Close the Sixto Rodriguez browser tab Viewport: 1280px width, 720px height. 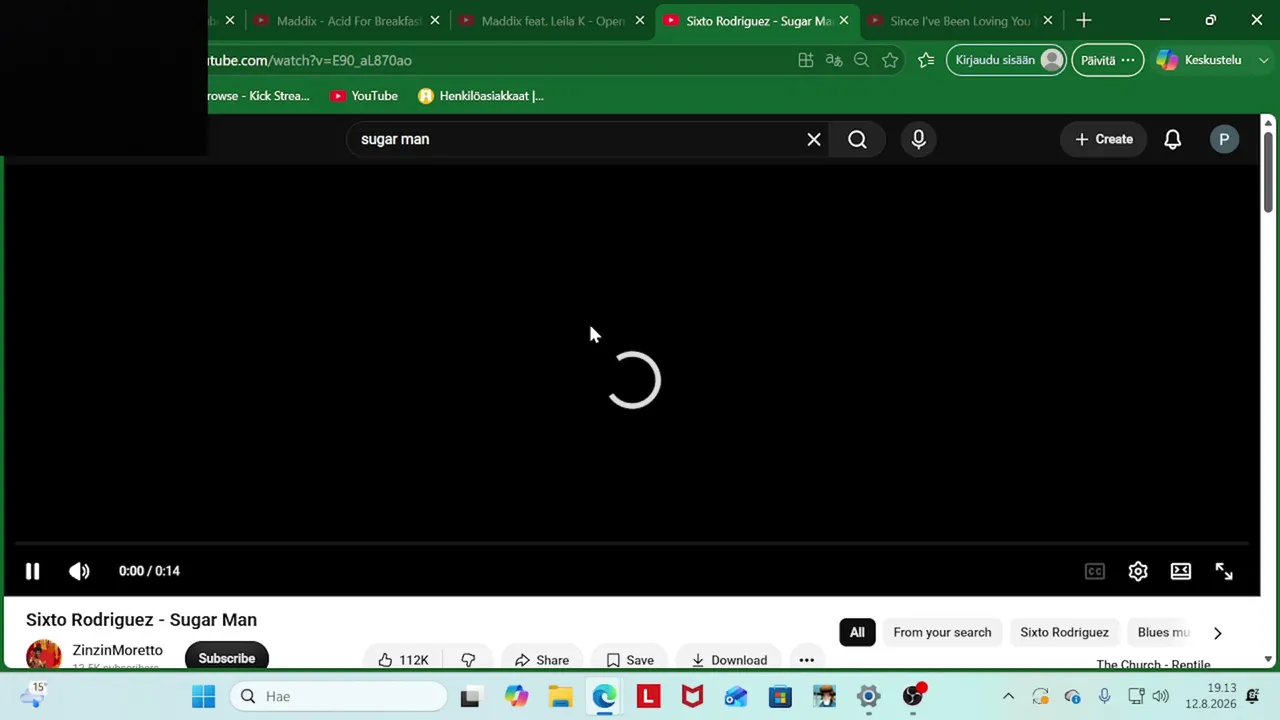pyautogui.click(x=844, y=20)
